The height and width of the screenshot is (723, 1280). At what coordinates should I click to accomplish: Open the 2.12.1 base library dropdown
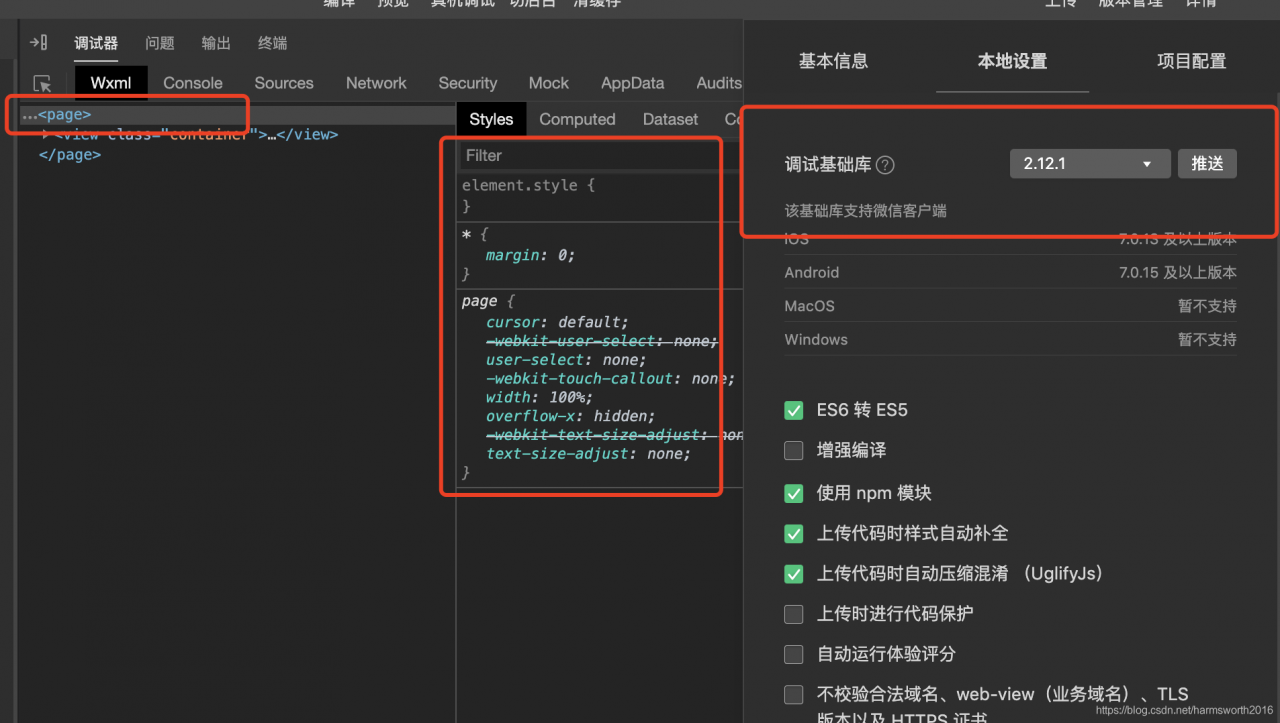click(1090, 164)
